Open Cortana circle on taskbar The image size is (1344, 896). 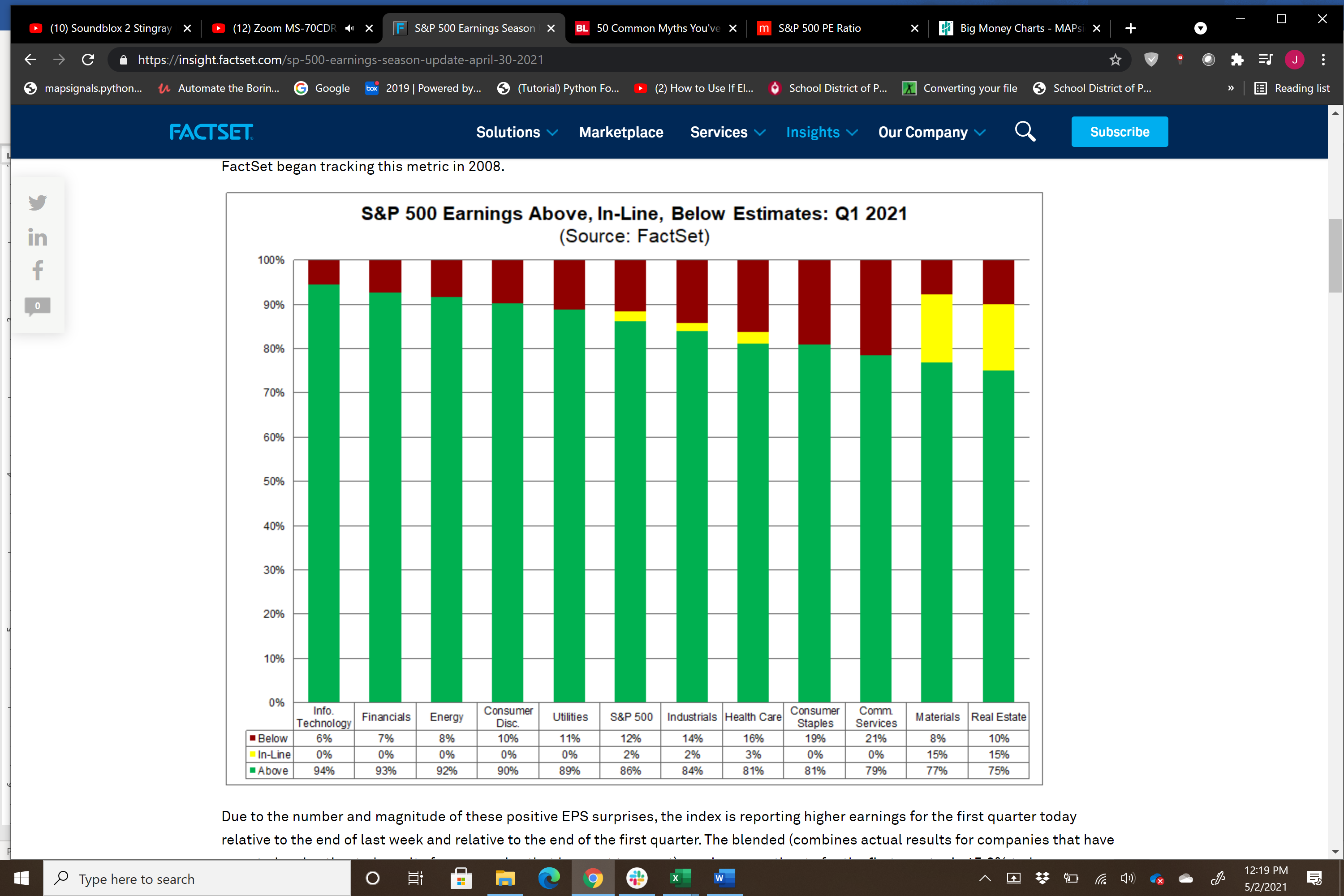[372, 878]
